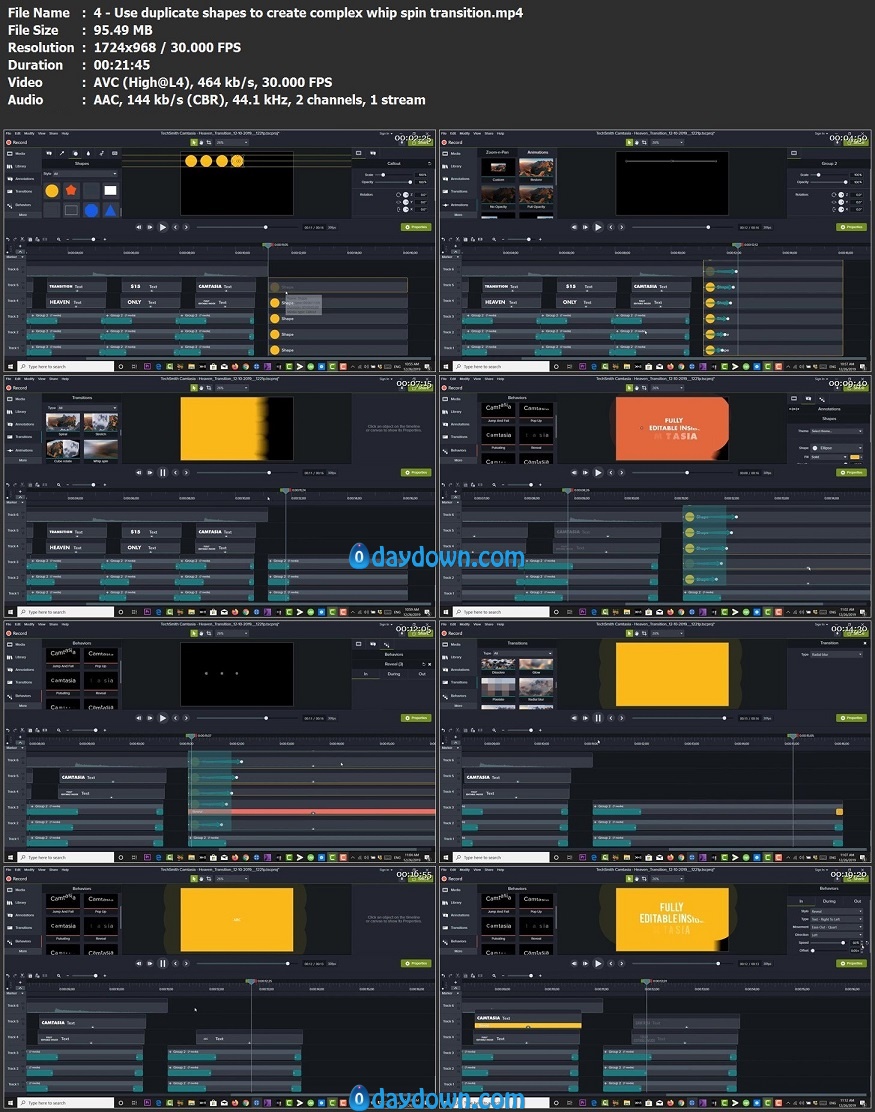Click Record button in 00:14:30 frame
875x1112 pixels.
pyautogui.click(x=452, y=633)
